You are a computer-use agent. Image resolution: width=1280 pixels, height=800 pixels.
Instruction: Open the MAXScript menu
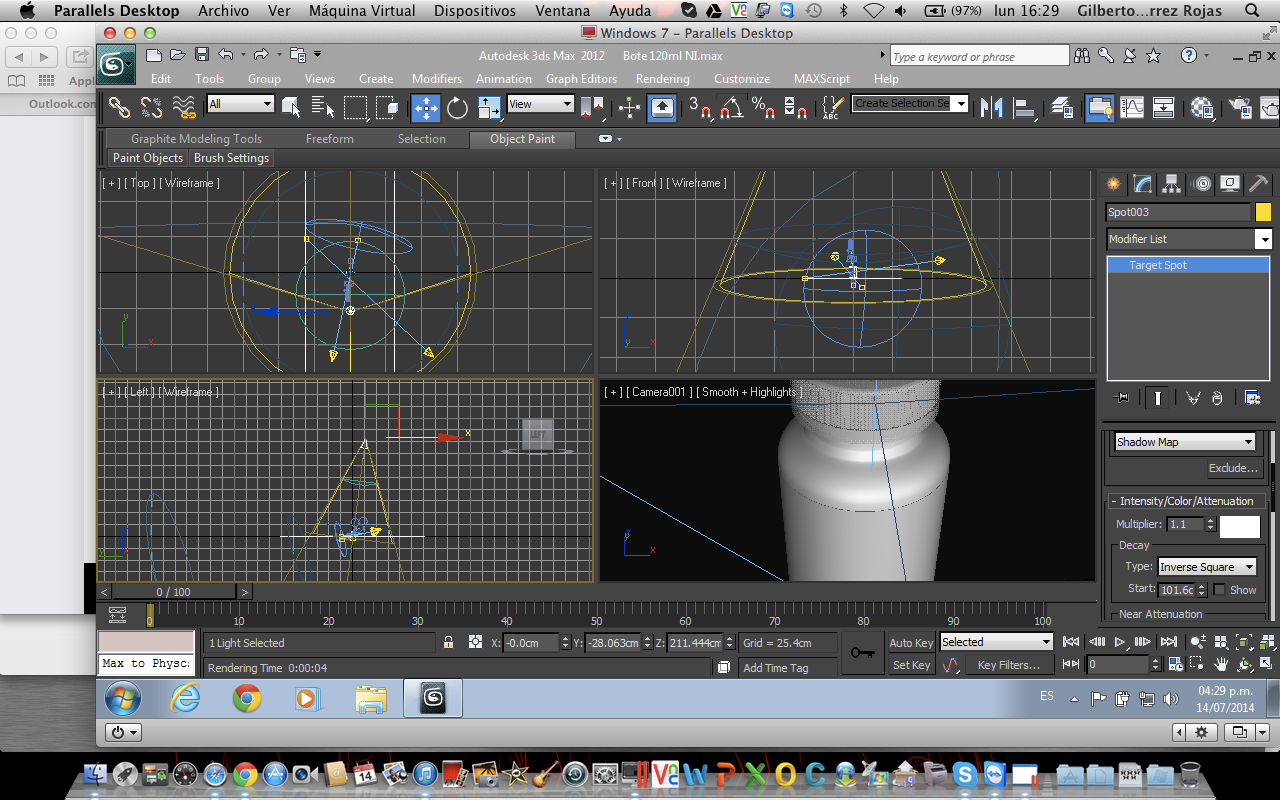pos(822,79)
